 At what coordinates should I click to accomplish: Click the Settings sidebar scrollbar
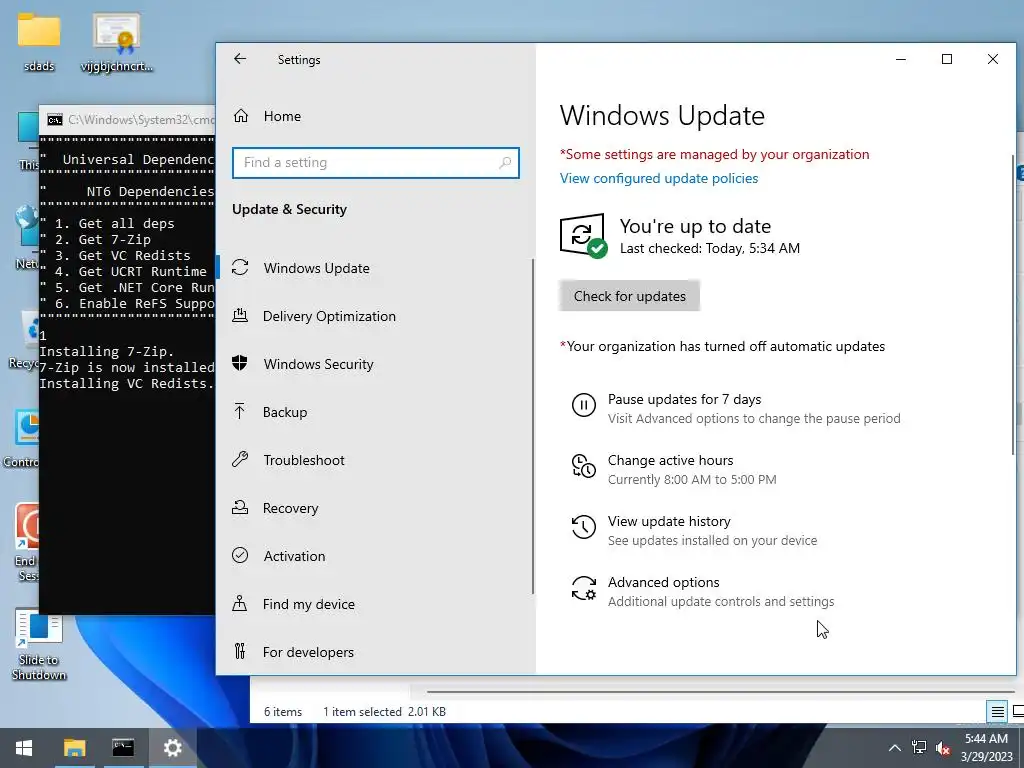pos(533,426)
